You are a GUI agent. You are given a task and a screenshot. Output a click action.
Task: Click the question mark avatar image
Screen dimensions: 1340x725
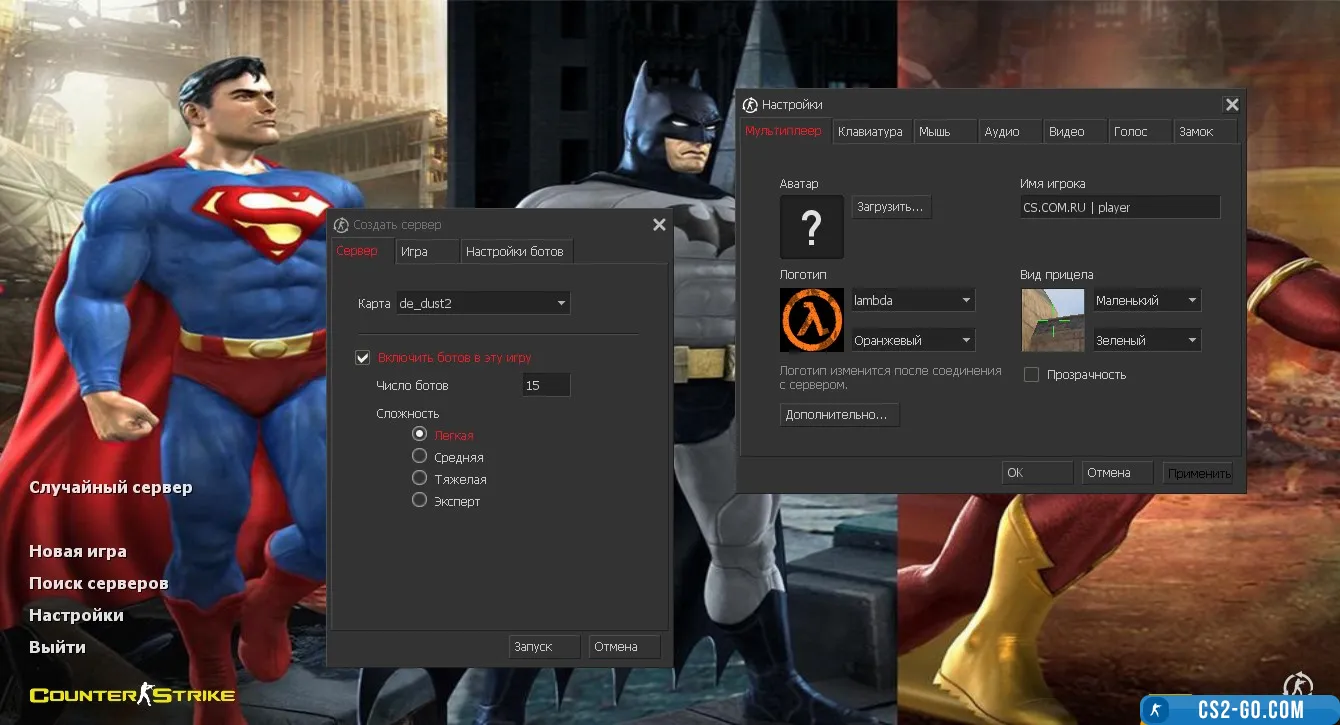tap(811, 227)
